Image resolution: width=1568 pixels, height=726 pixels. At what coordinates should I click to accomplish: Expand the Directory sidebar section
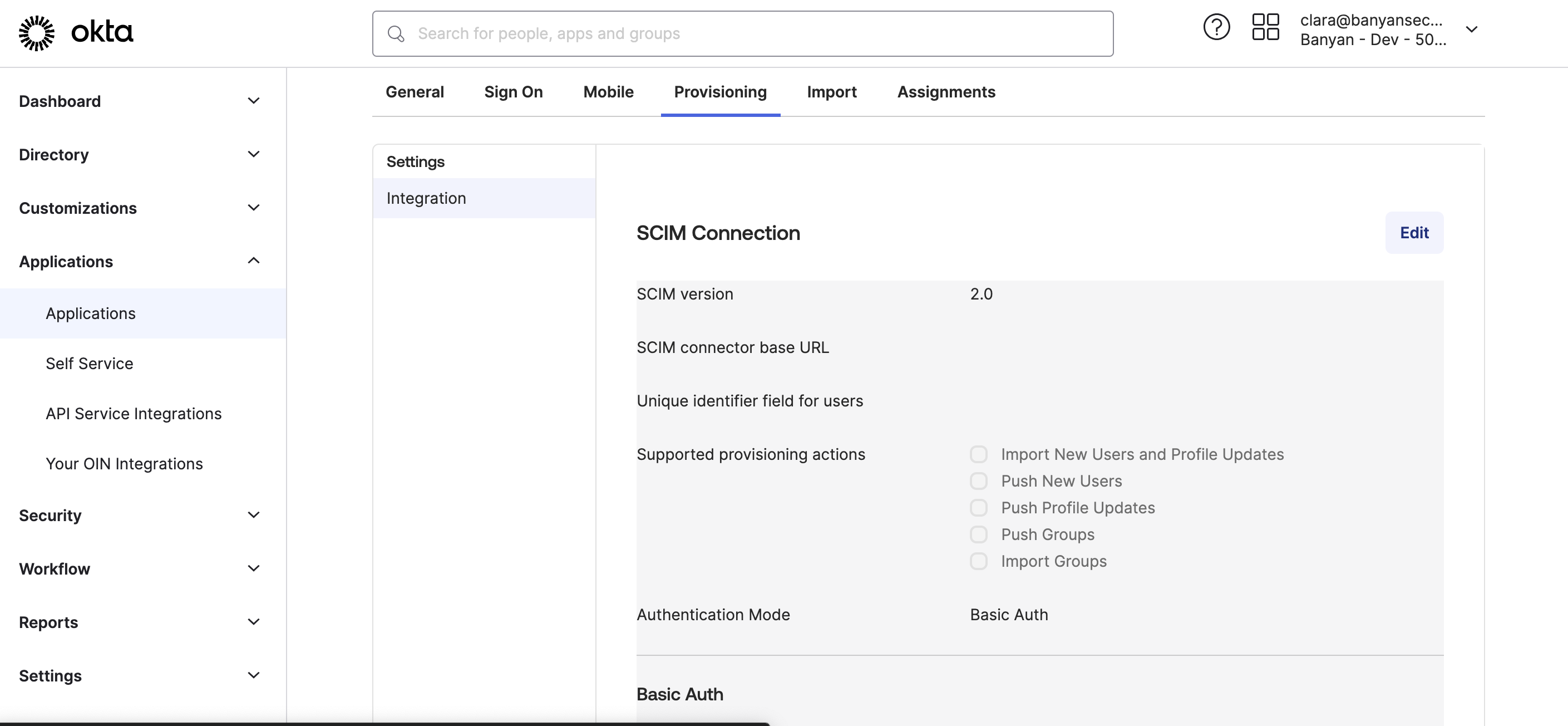coord(254,155)
